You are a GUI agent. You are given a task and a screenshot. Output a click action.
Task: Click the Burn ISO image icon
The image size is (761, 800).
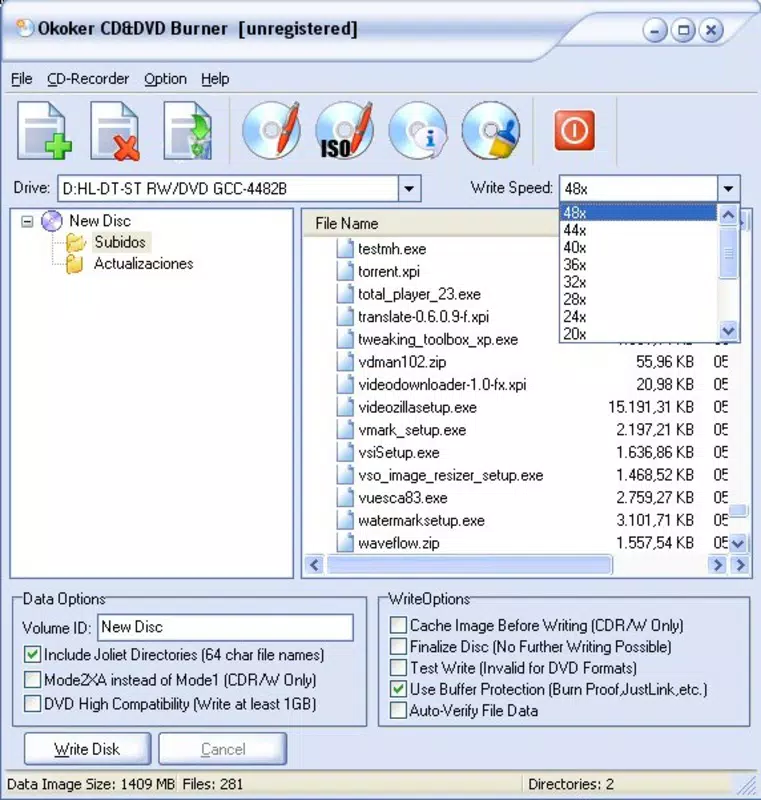coord(344,130)
